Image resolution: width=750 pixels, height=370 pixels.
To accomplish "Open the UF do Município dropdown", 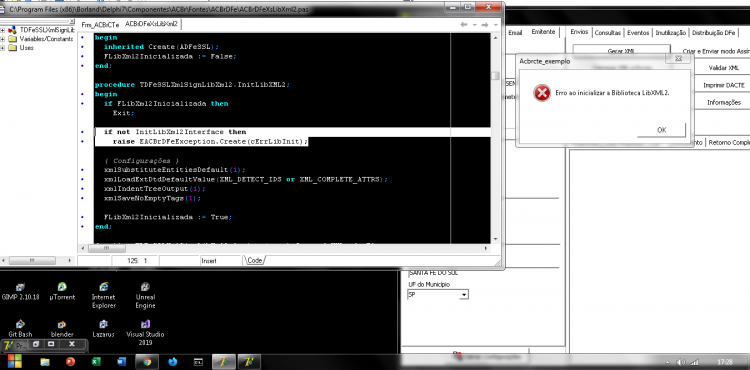I will pos(463,295).
